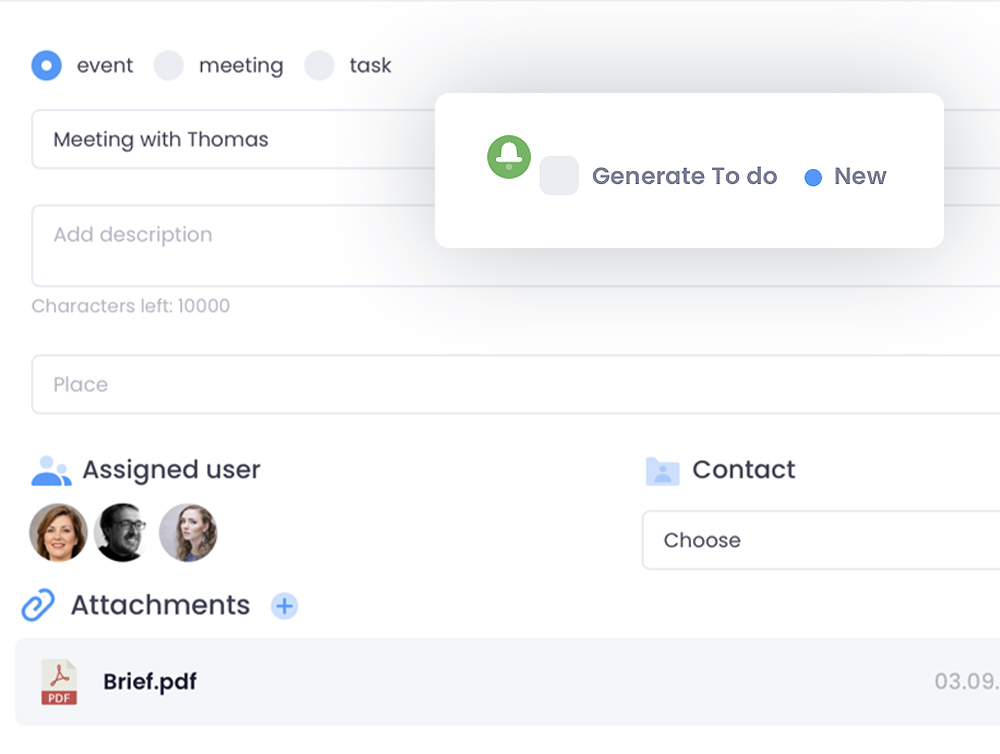The height and width of the screenshot is (754, 1000).
Task: Open the Brief.pdf attachment
Action: tap(150, 682)
